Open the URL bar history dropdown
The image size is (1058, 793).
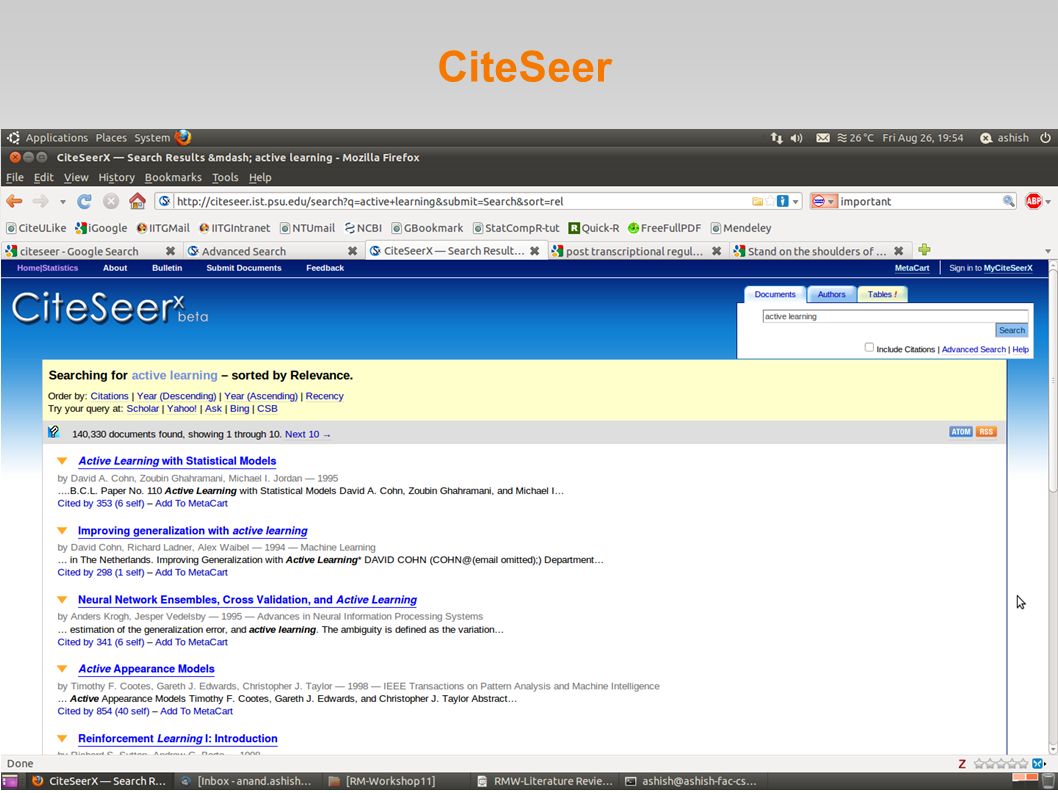796,201
